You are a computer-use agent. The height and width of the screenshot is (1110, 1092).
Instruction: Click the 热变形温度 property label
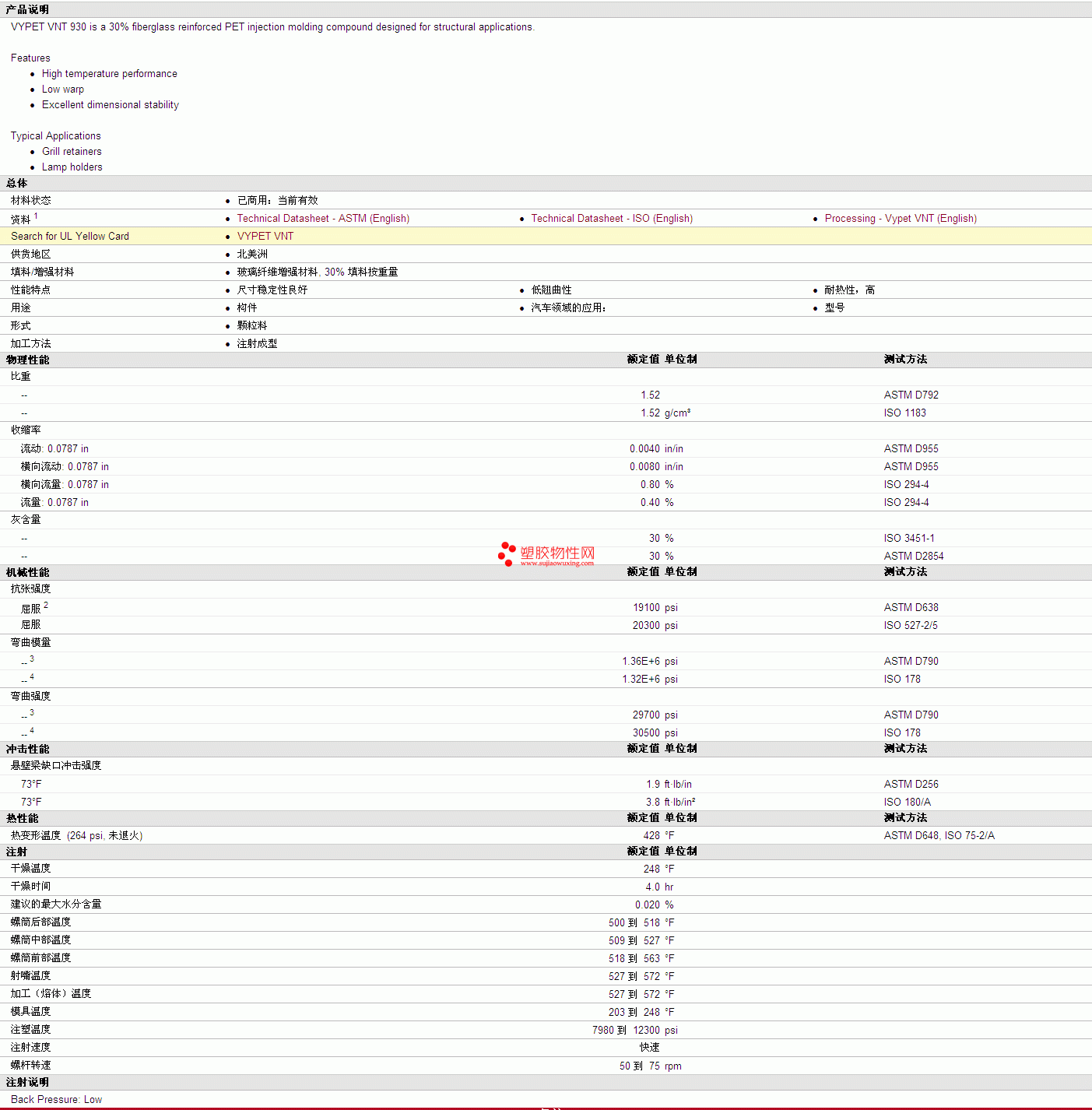click(x=36, y=836)
